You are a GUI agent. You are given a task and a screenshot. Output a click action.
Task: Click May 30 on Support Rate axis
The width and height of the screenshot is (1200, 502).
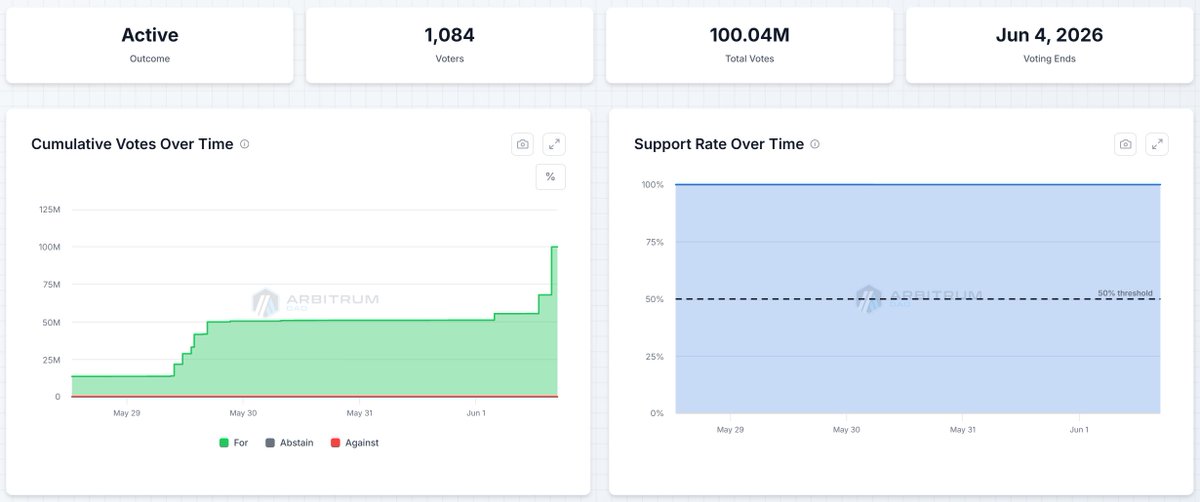[847, 429]
